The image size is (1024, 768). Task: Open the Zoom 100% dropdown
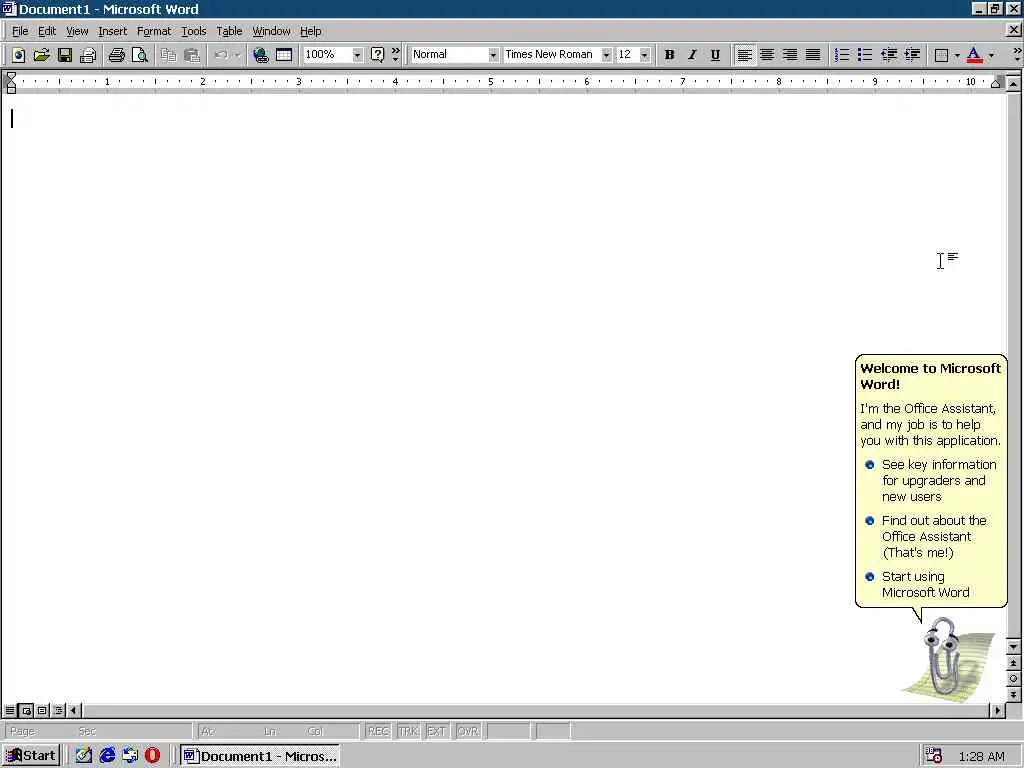pos(357,55)
